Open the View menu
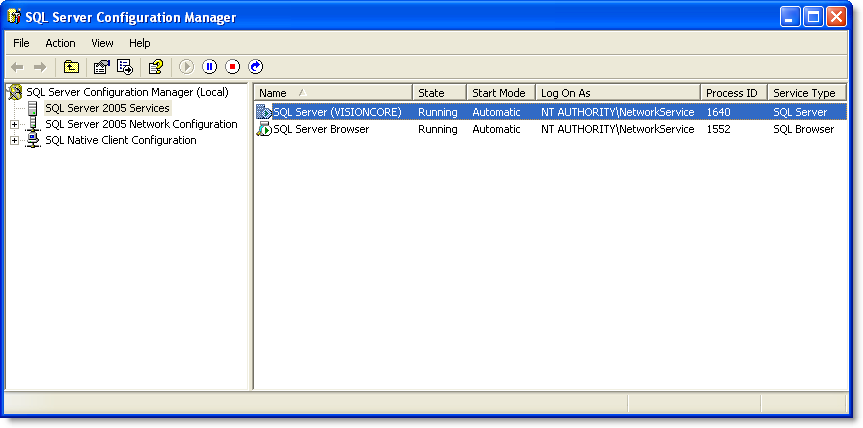 [x=102, y=43]
